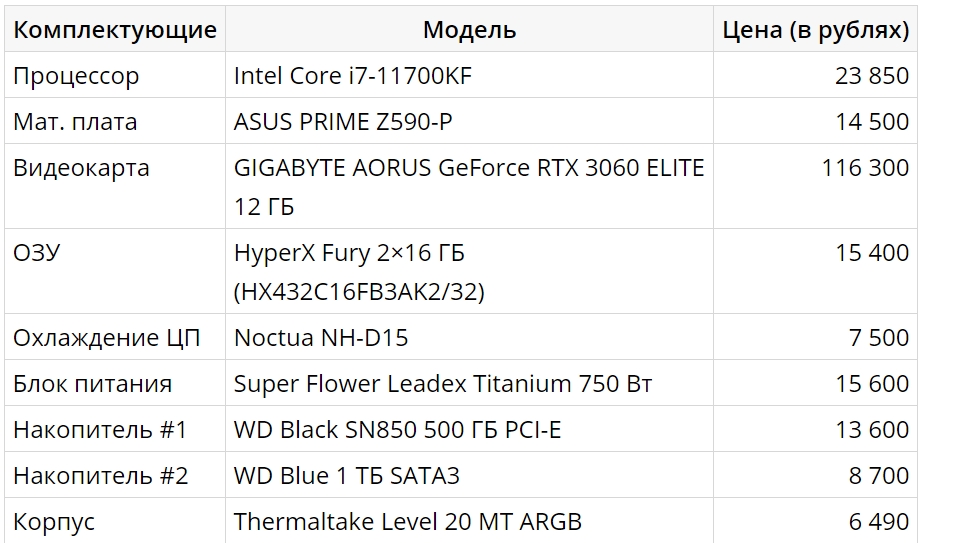
Task: Click the "Накопитель #2" row label
Action: tap(100, 476)
